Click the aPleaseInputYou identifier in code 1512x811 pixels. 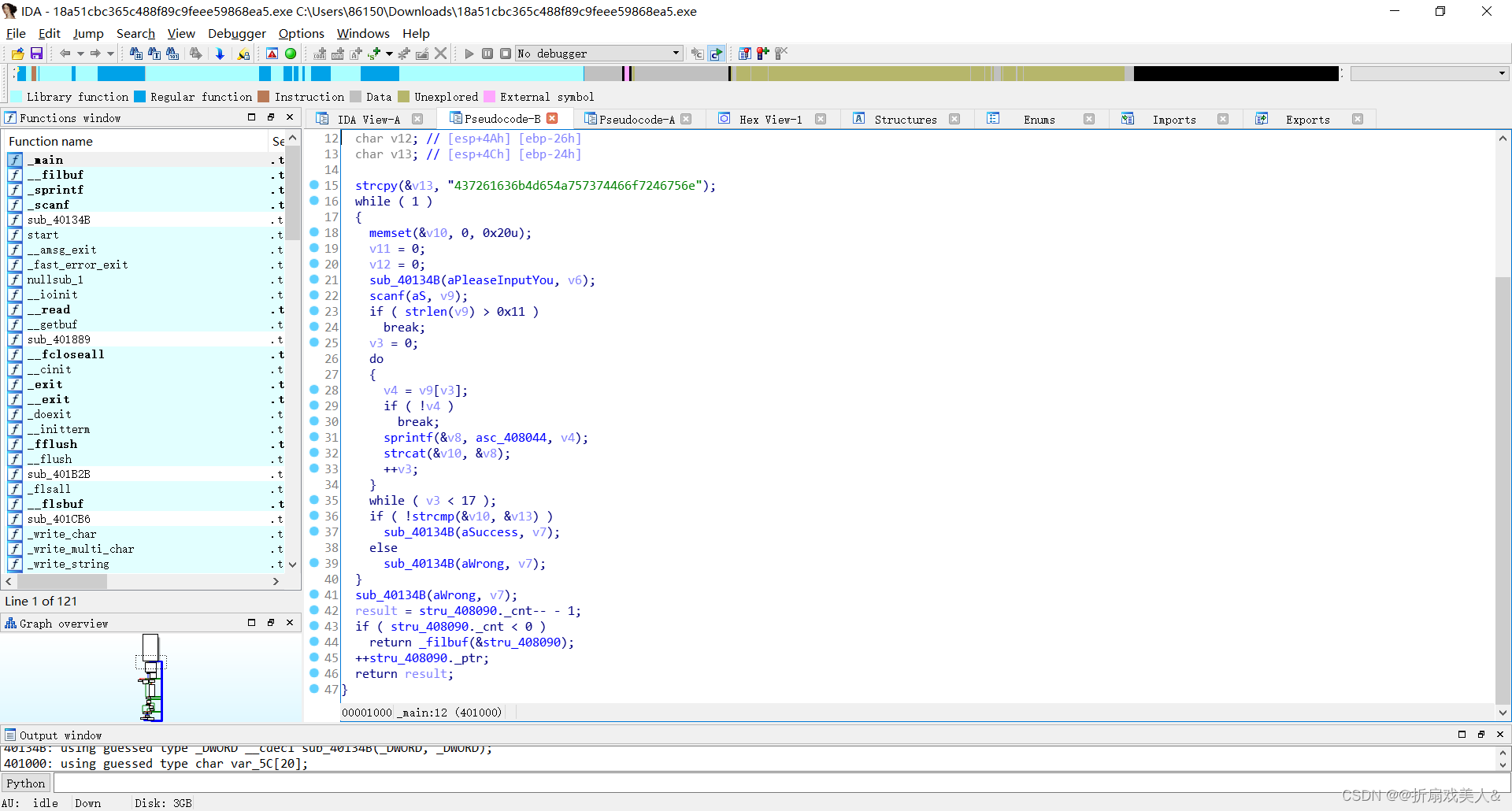[501, 280]
